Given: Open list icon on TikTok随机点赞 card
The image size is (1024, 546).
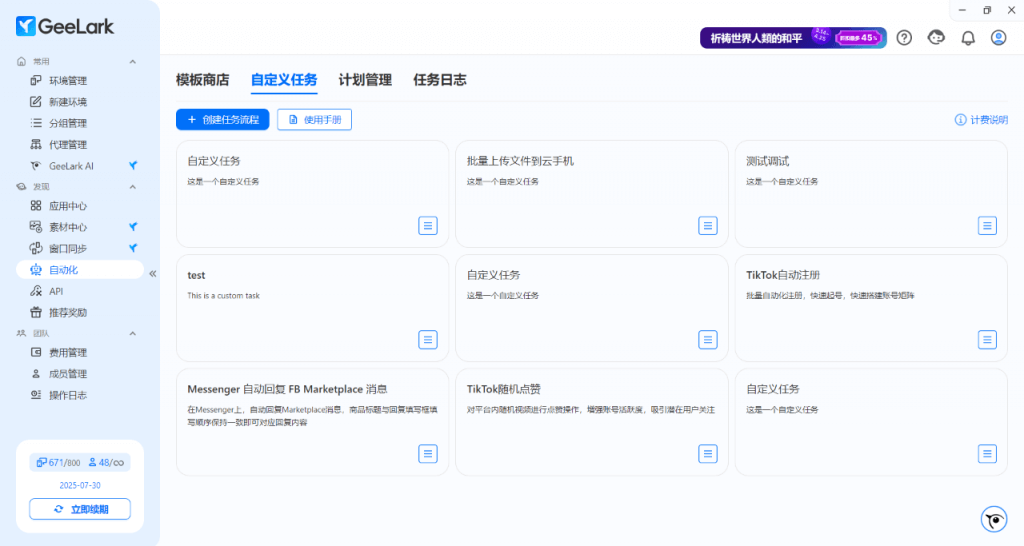Looking at the screenshot, I should coord(708,454).
